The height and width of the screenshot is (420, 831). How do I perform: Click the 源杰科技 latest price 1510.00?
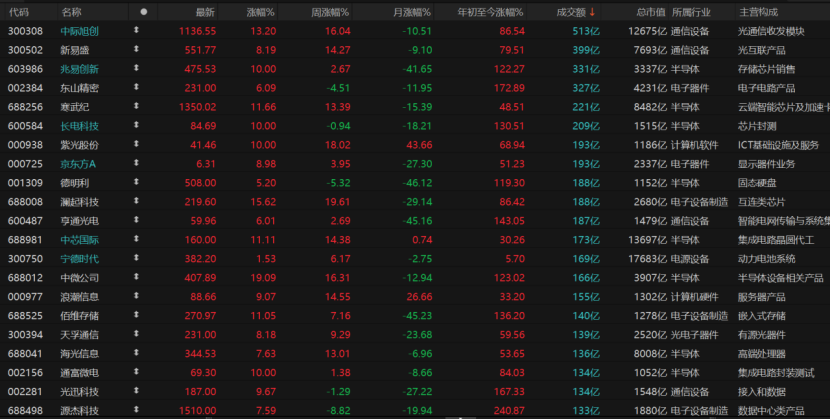[x=198, y=411]
